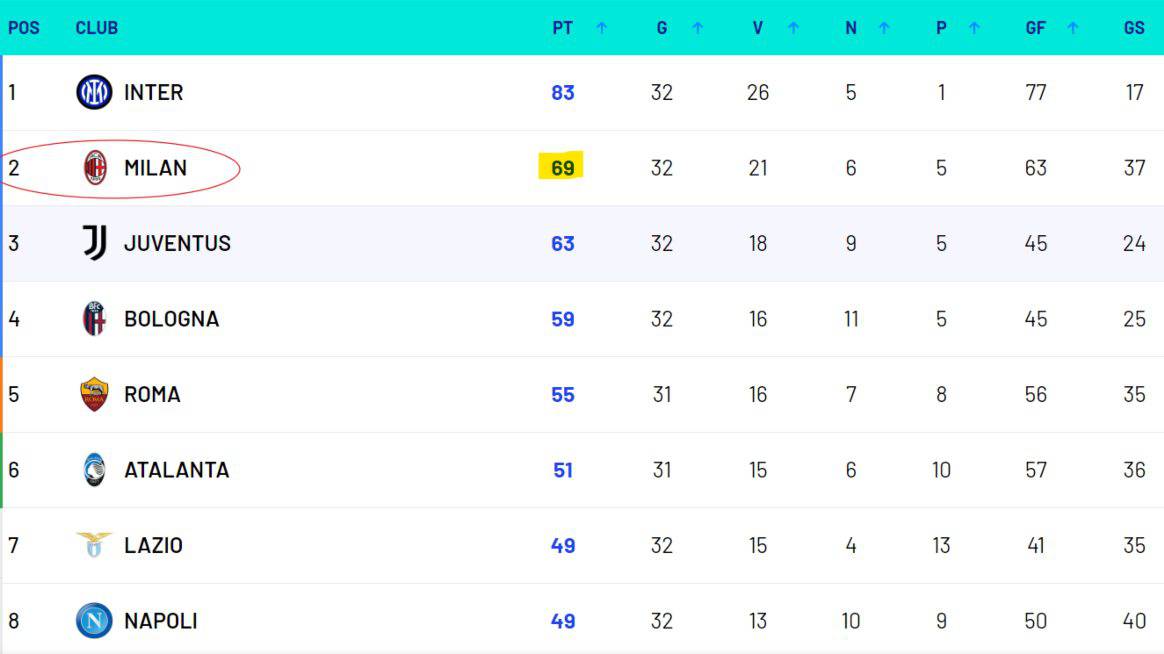
Task: Select the Inter club crest
Action: pyautogui.click(x=94, y=92)
